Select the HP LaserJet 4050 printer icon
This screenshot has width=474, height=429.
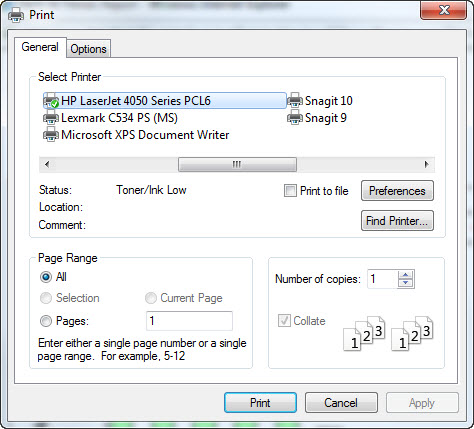coord(51,101)
